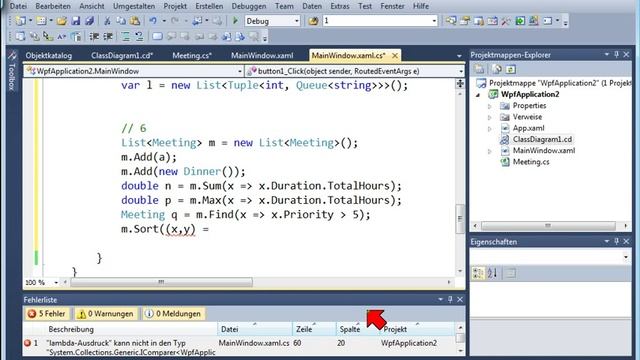Show the list of open document tabs

[459, 56]
